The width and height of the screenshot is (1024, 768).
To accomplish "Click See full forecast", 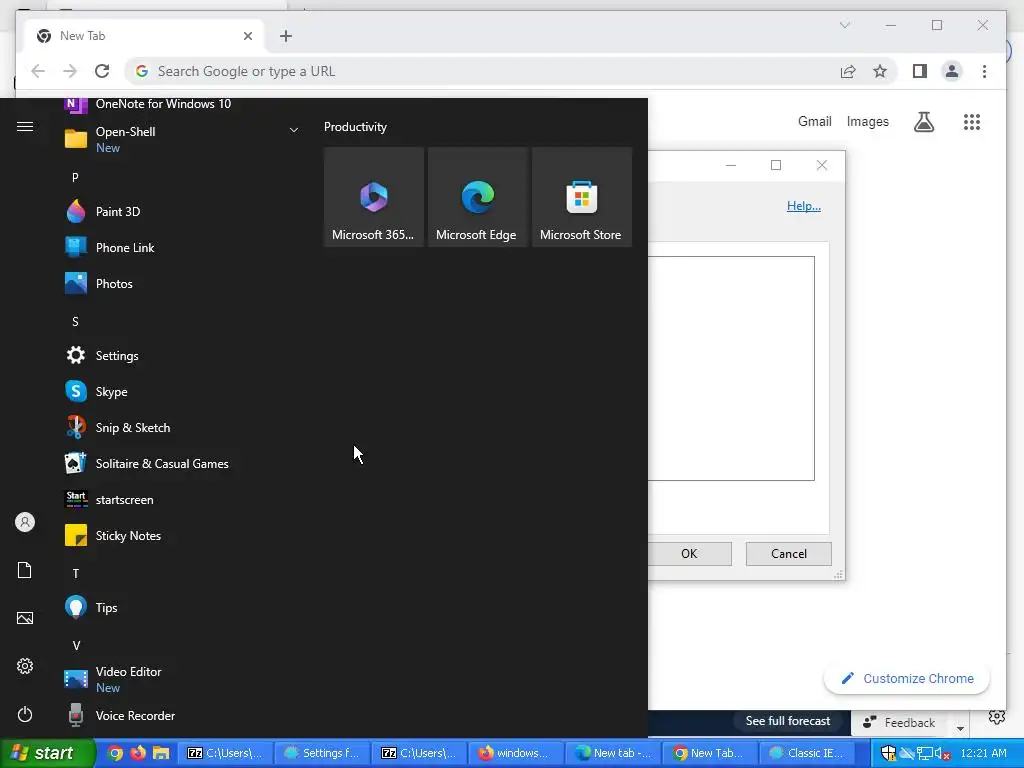I will tap(788, 721).
